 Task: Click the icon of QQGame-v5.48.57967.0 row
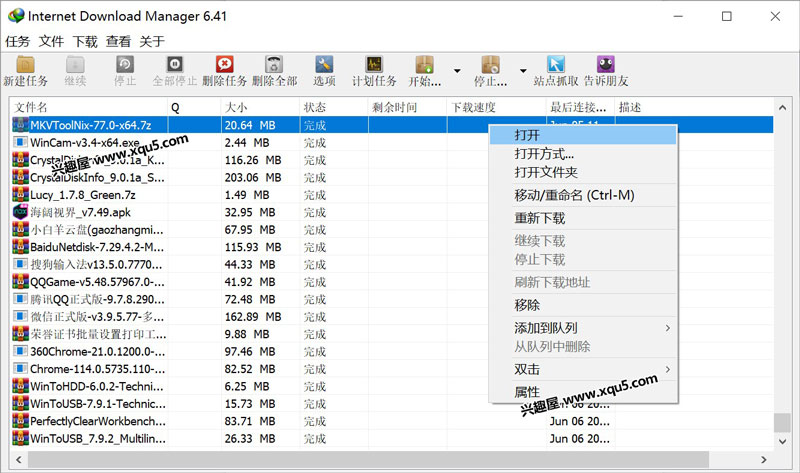point(20,282)
